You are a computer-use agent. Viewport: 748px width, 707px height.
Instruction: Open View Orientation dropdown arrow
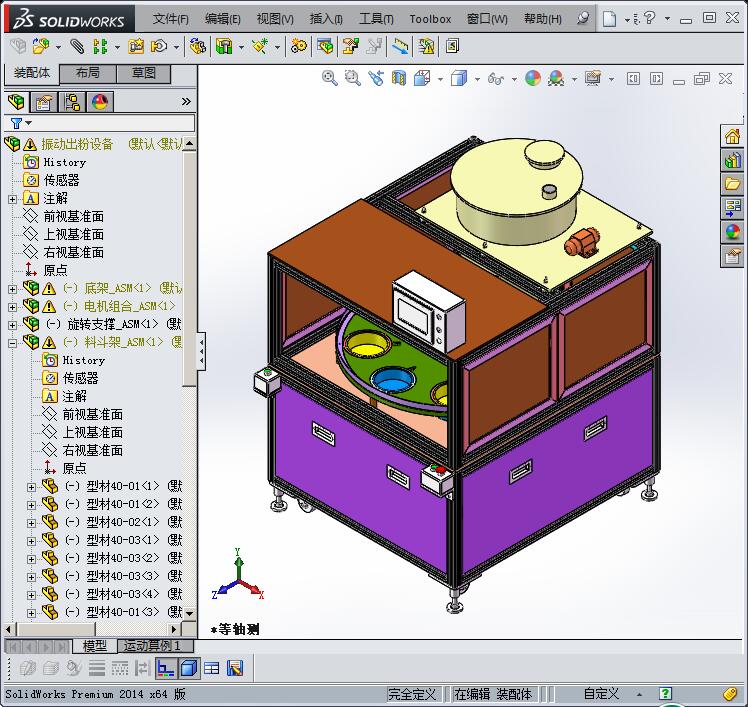(440, 79)
